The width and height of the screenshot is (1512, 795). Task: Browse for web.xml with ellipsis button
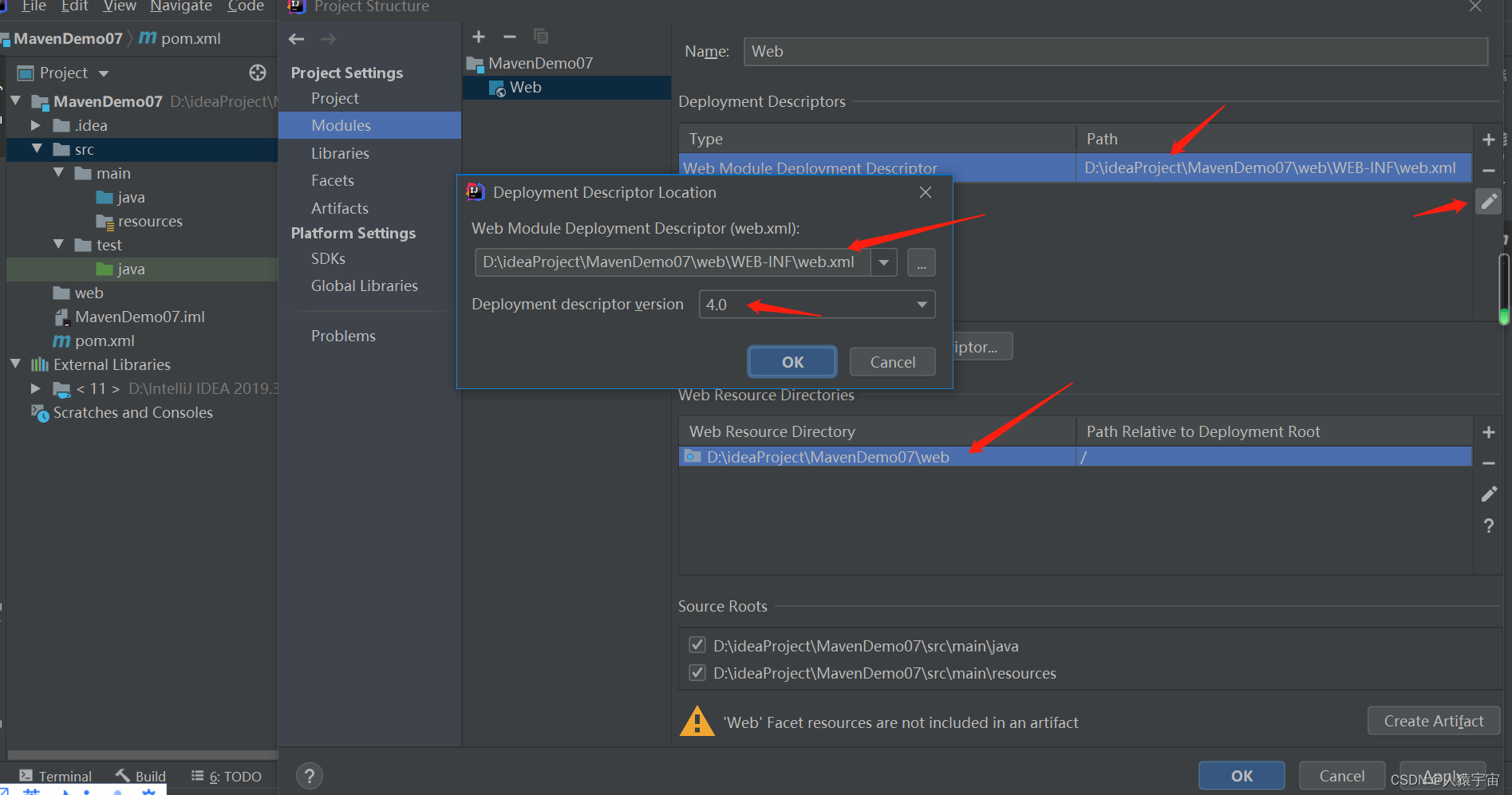922,262
